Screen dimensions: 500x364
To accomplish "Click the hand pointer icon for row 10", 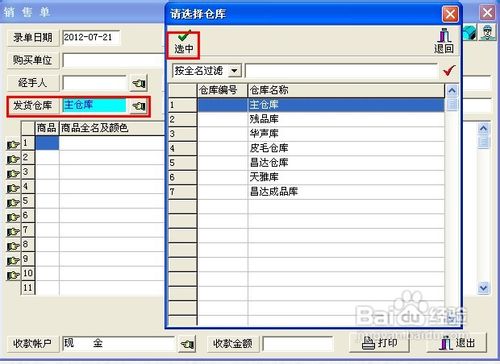I will [x=13, y=275].
